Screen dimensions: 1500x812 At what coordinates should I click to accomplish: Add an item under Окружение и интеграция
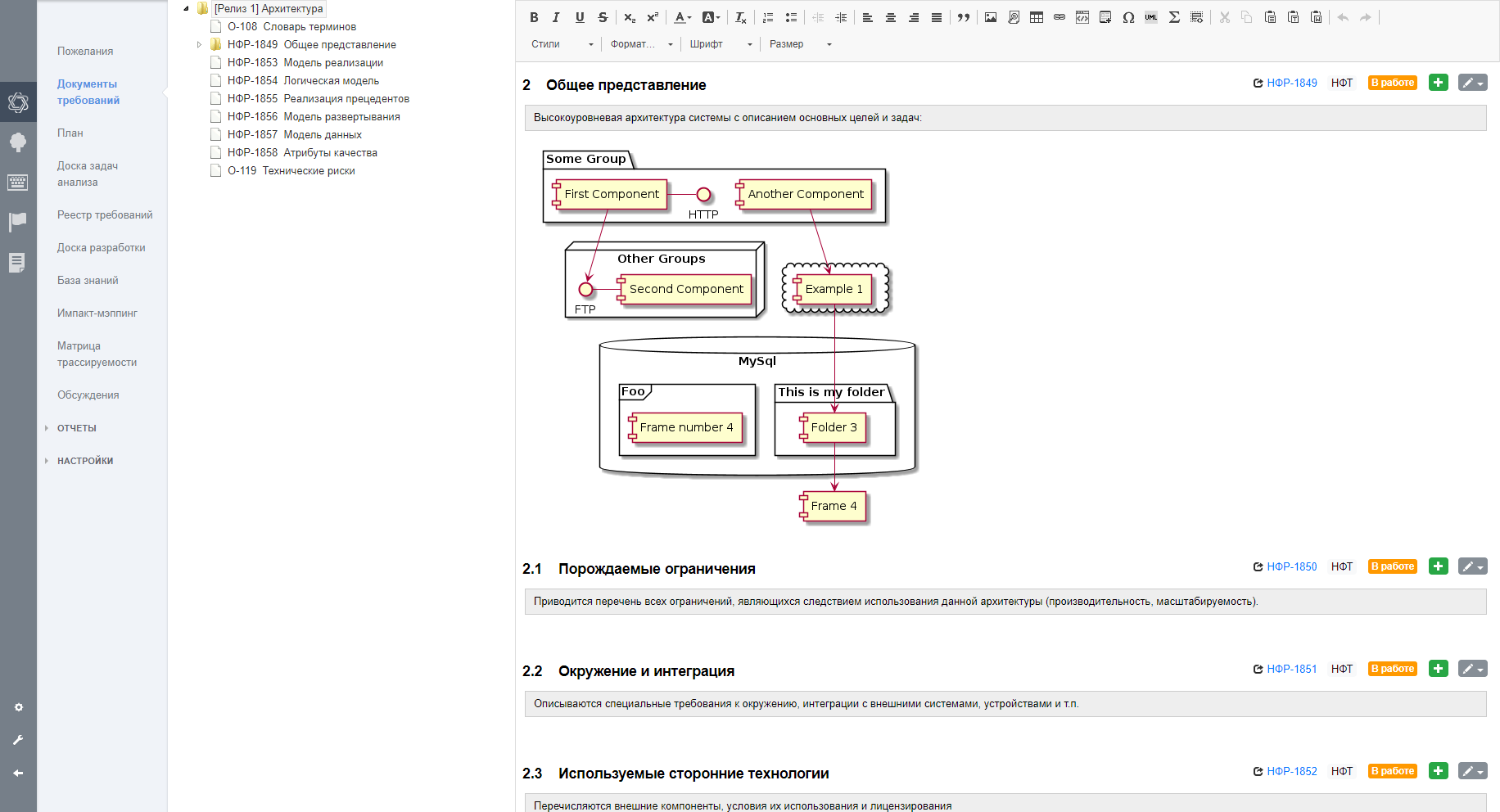pyautogui.click(x=1438, y=669)
